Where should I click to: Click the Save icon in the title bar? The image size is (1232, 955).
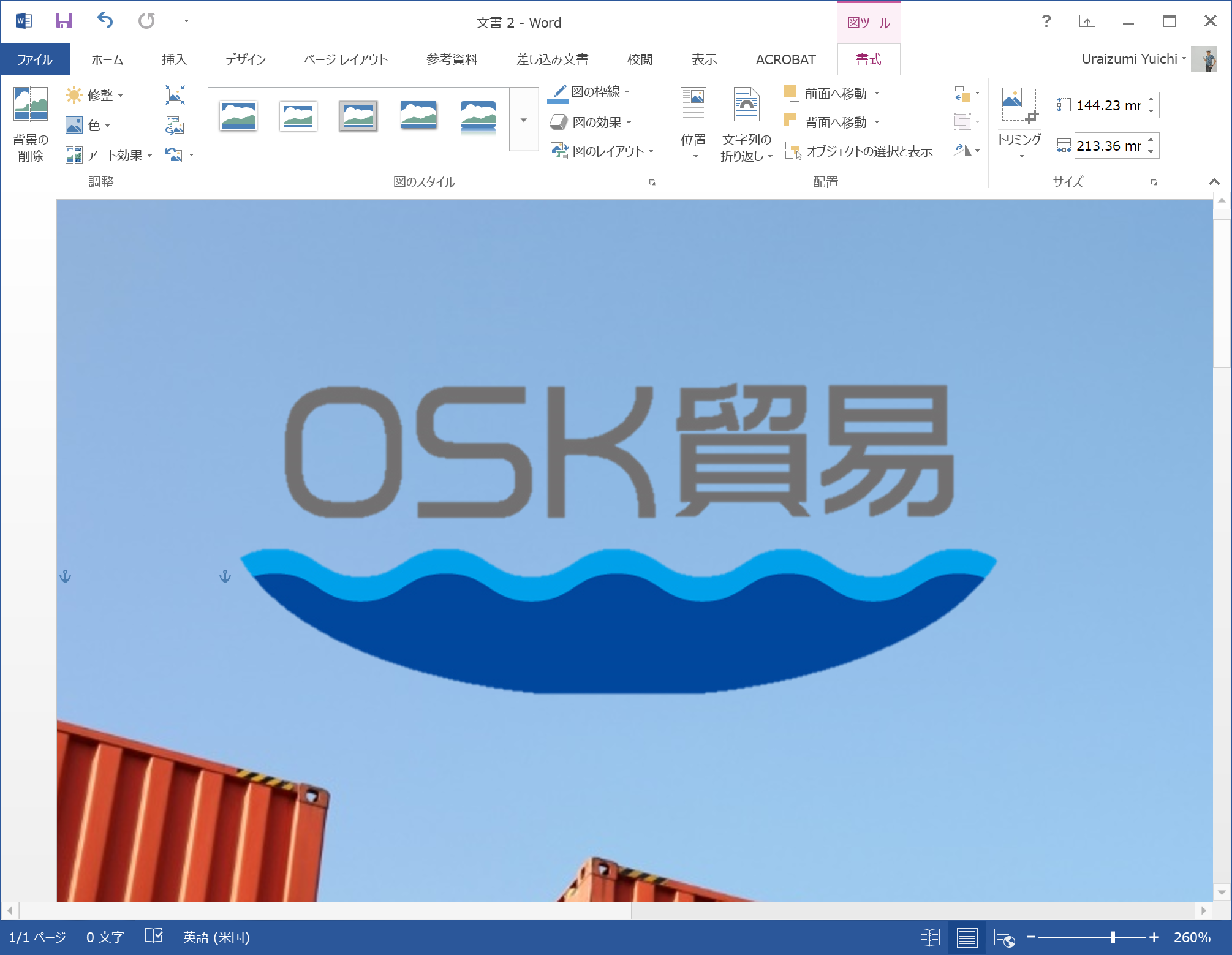pos(64,21)
